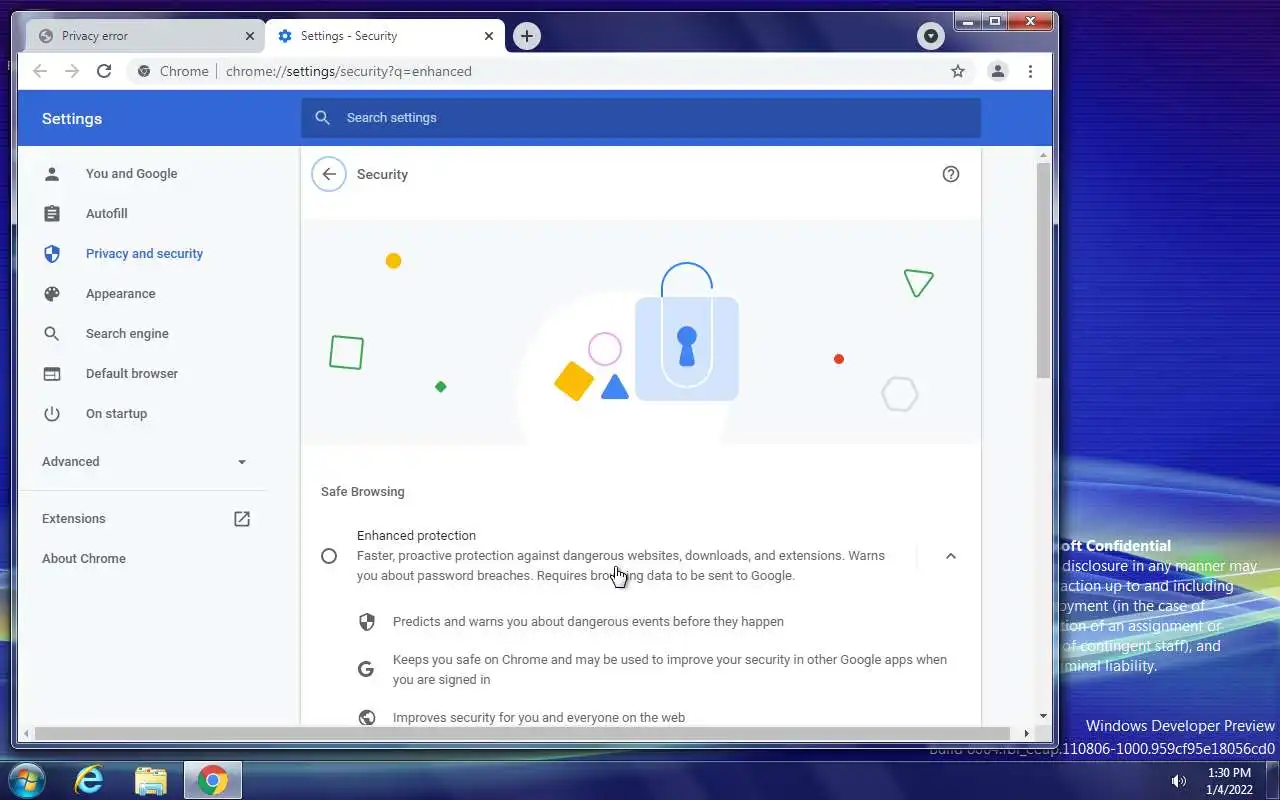Screen dimensions: 1280x800
Task: Click the volume speaker tray icon
Action: point(1179,781)
